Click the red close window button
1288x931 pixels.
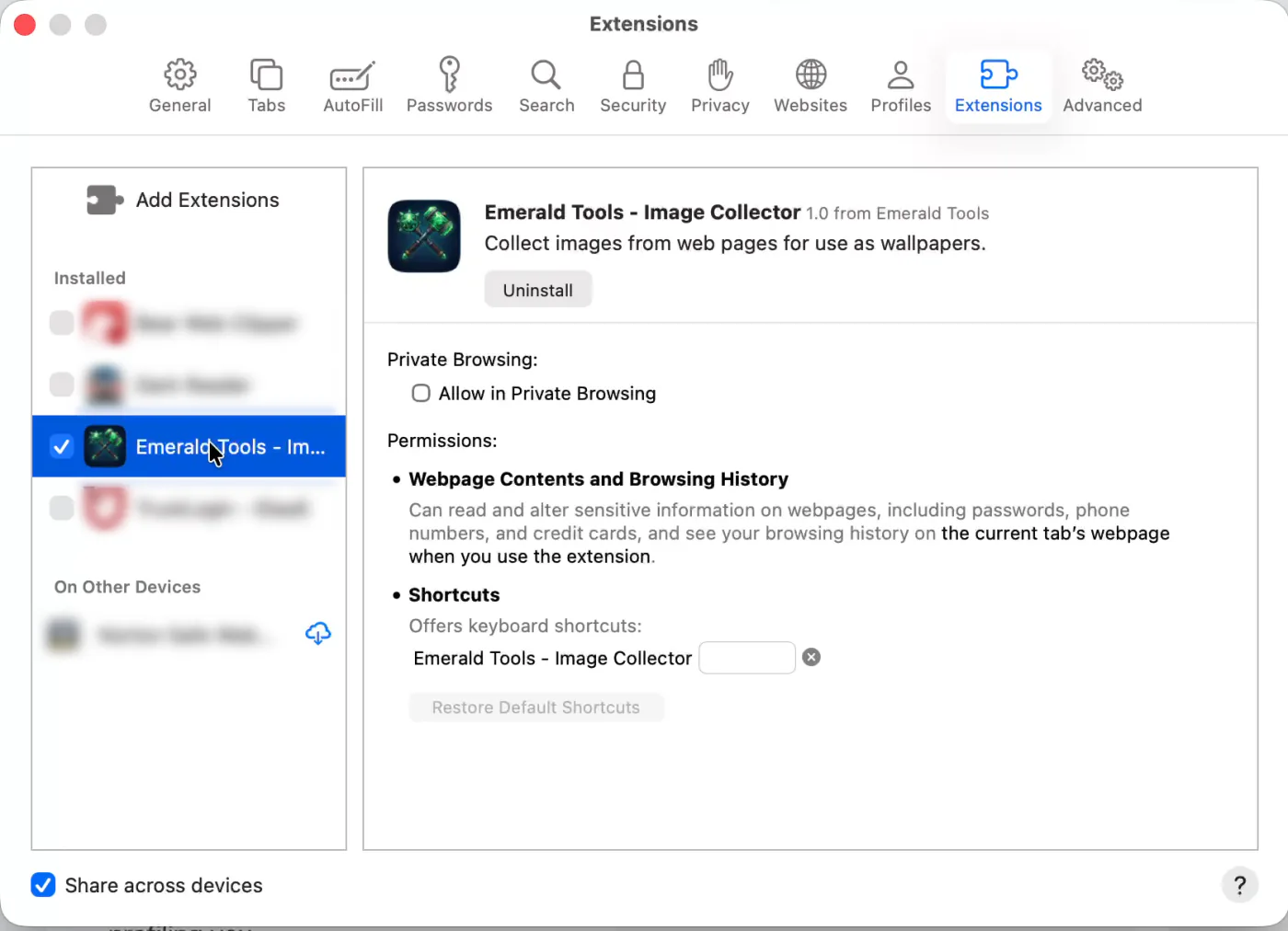coord(25,25)
